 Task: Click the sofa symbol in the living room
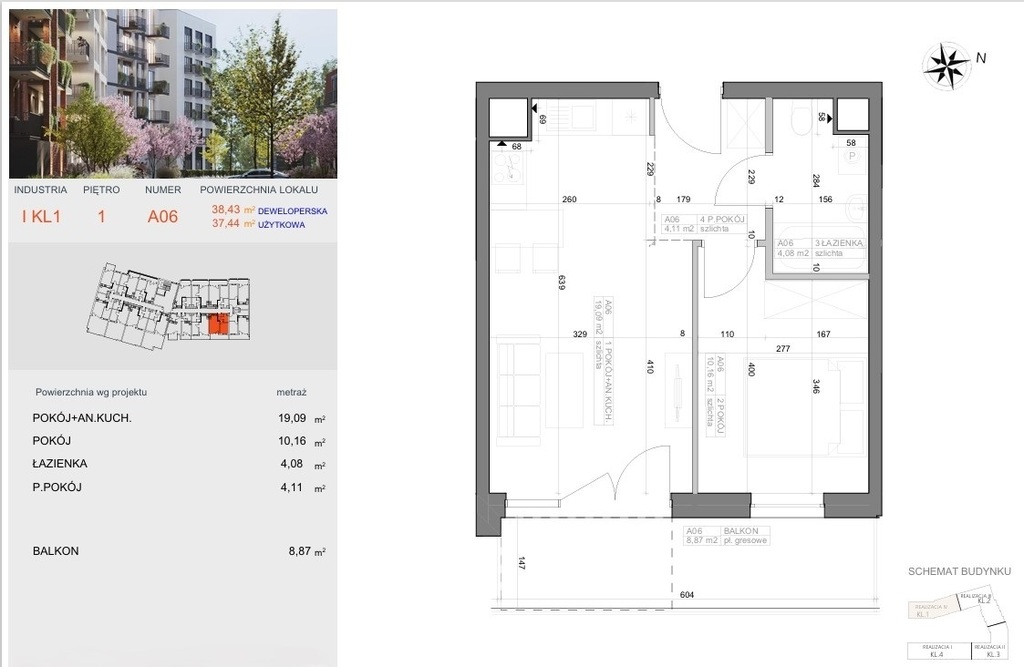(x=514, y=390)
